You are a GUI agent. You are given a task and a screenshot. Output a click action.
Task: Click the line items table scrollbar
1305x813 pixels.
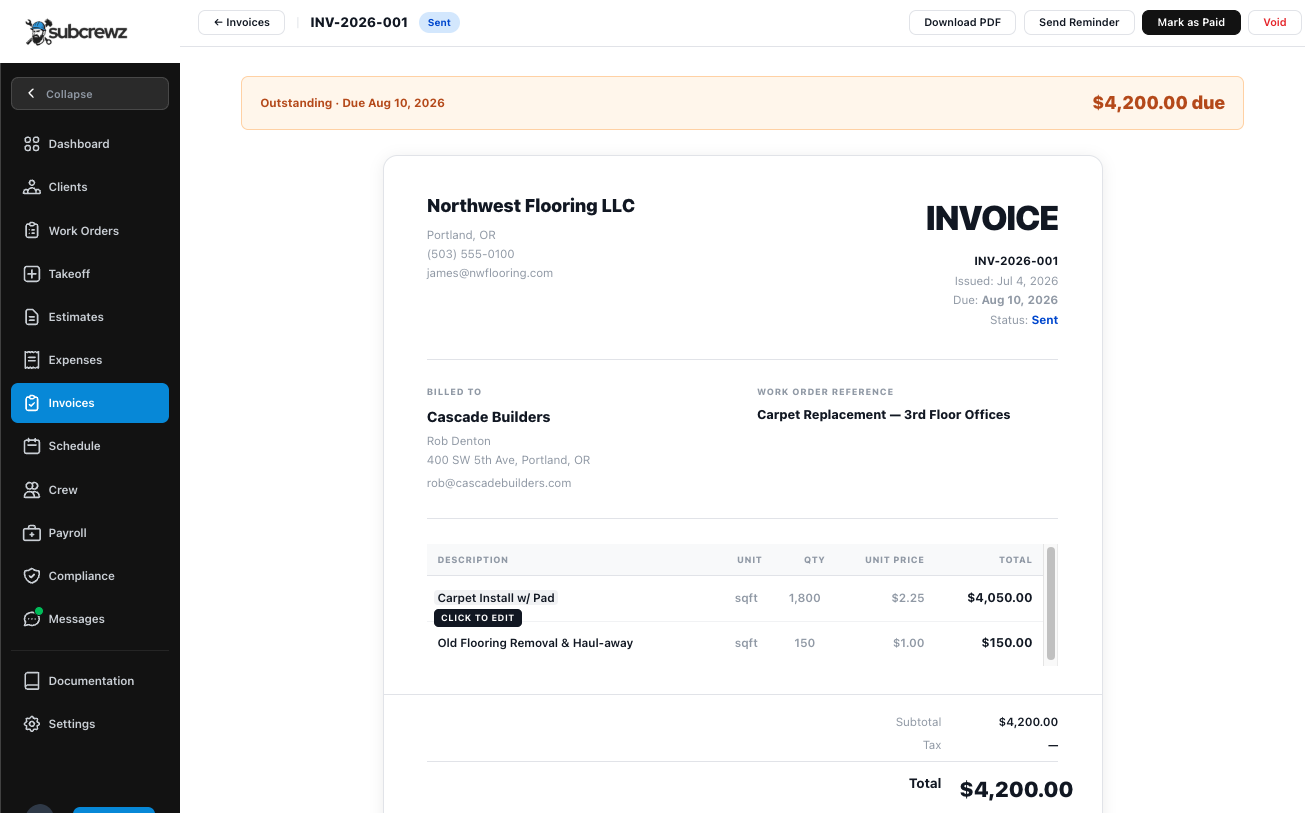coord(1051,603)
